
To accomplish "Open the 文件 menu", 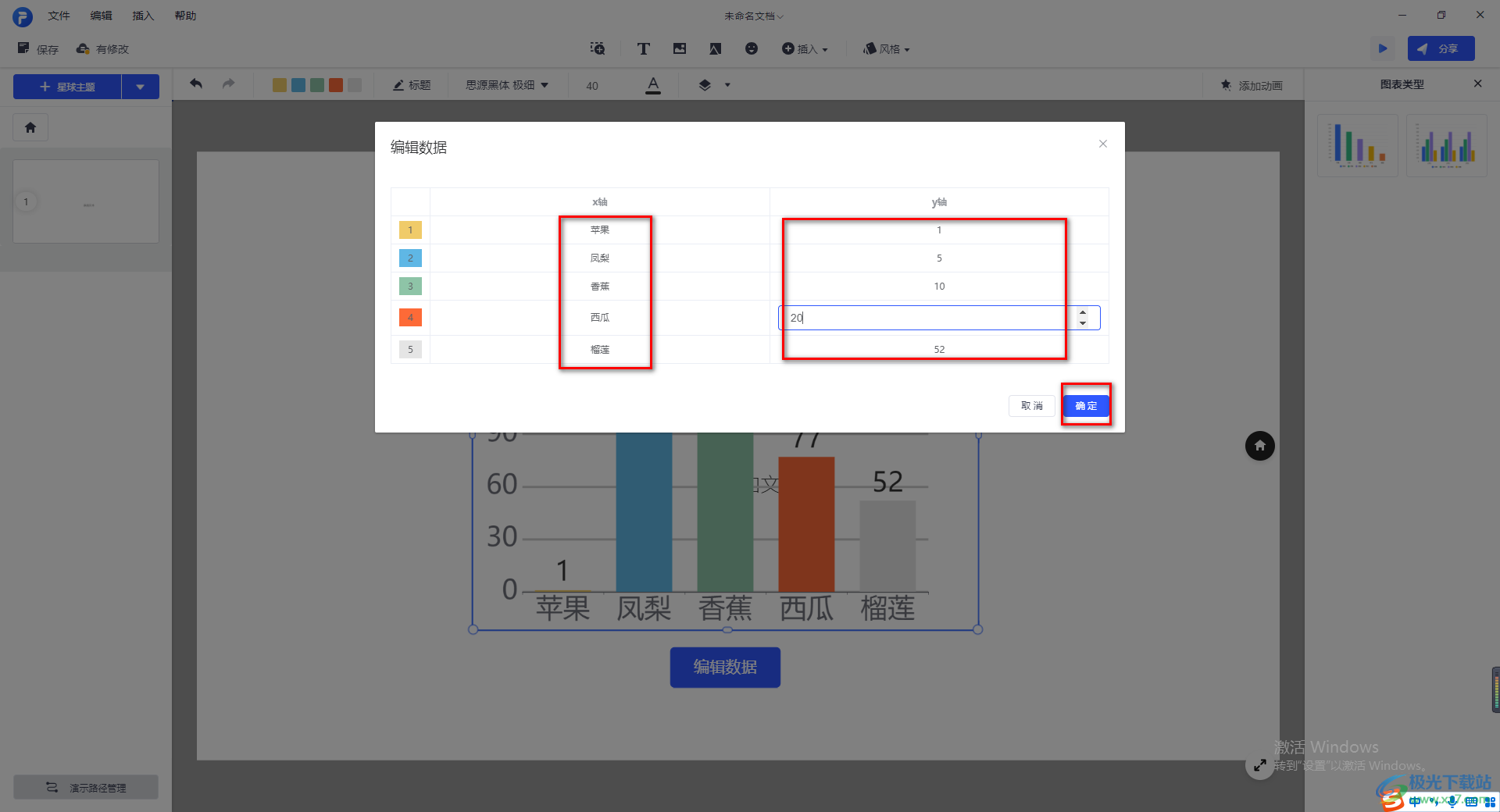I will click(59, 16).
